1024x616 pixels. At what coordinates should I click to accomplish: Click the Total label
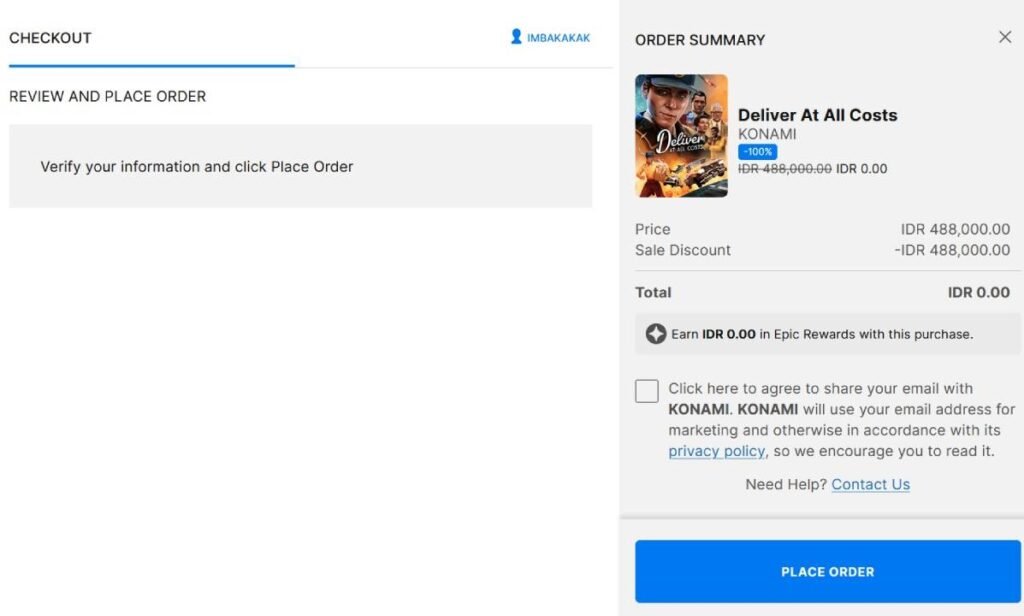pyautogui.click(x=653, y=293)
